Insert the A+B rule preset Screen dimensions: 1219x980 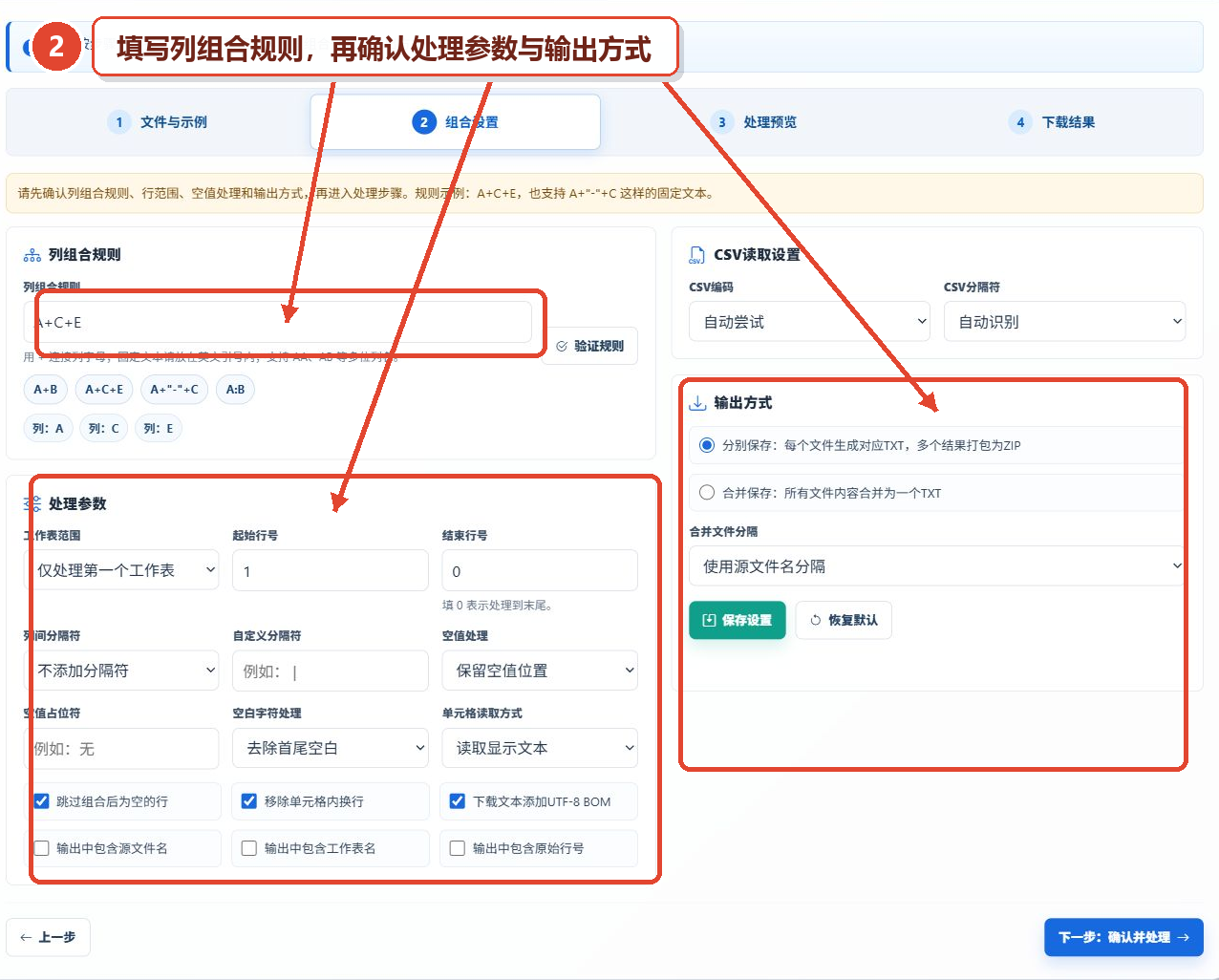click(46, 390)
